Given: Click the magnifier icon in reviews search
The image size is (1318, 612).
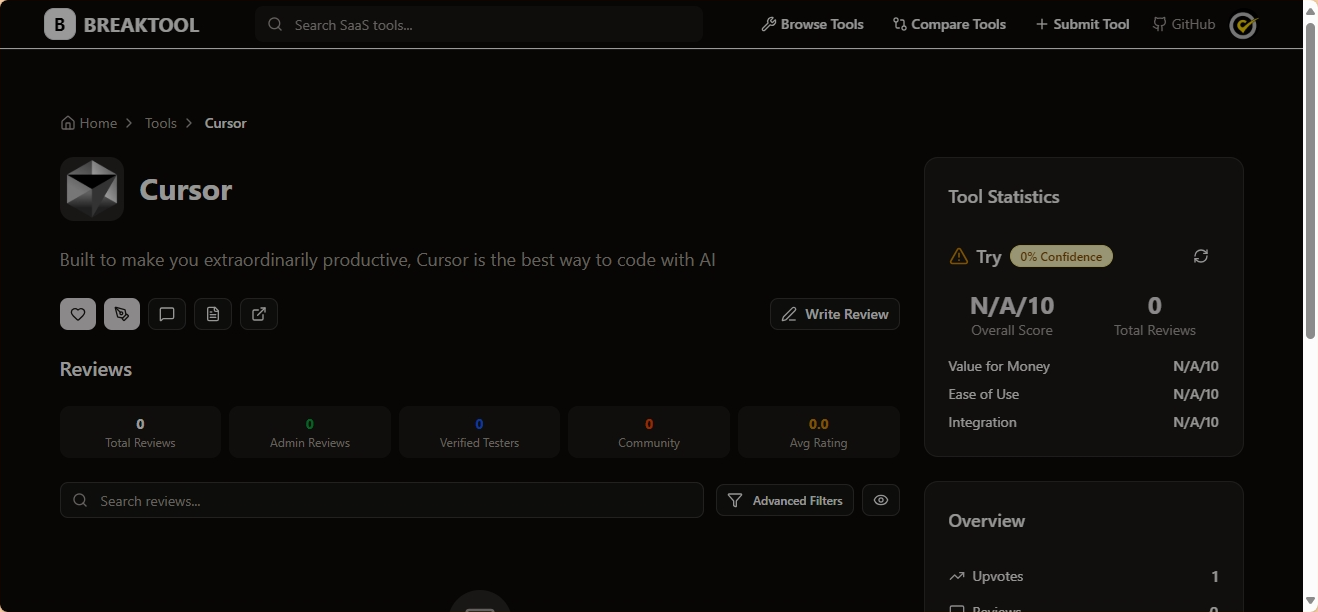Looking at the screenshot, I should pyautogui.click(x=80, y=500).
